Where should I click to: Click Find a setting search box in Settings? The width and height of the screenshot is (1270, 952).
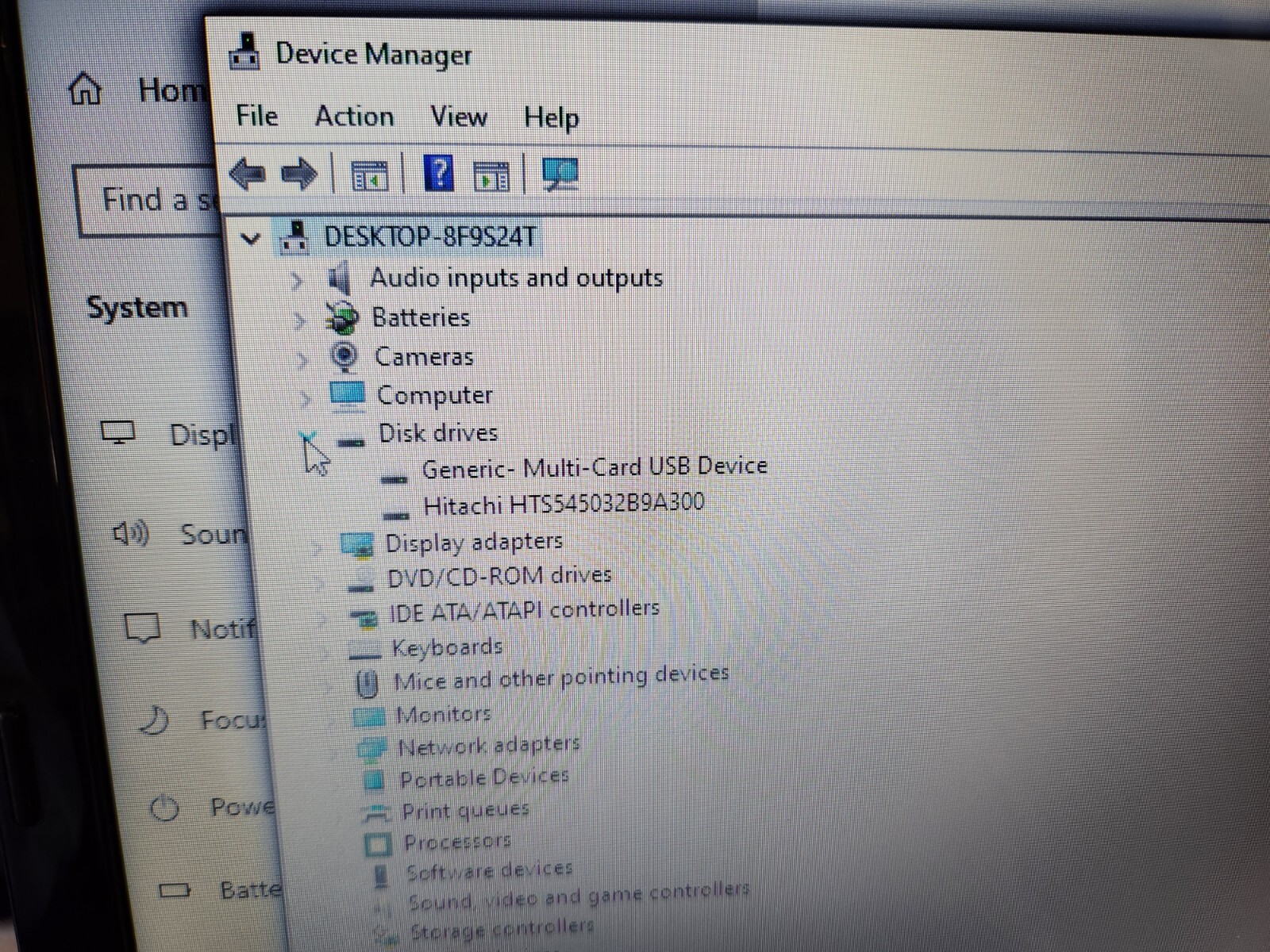coord(148,199)
